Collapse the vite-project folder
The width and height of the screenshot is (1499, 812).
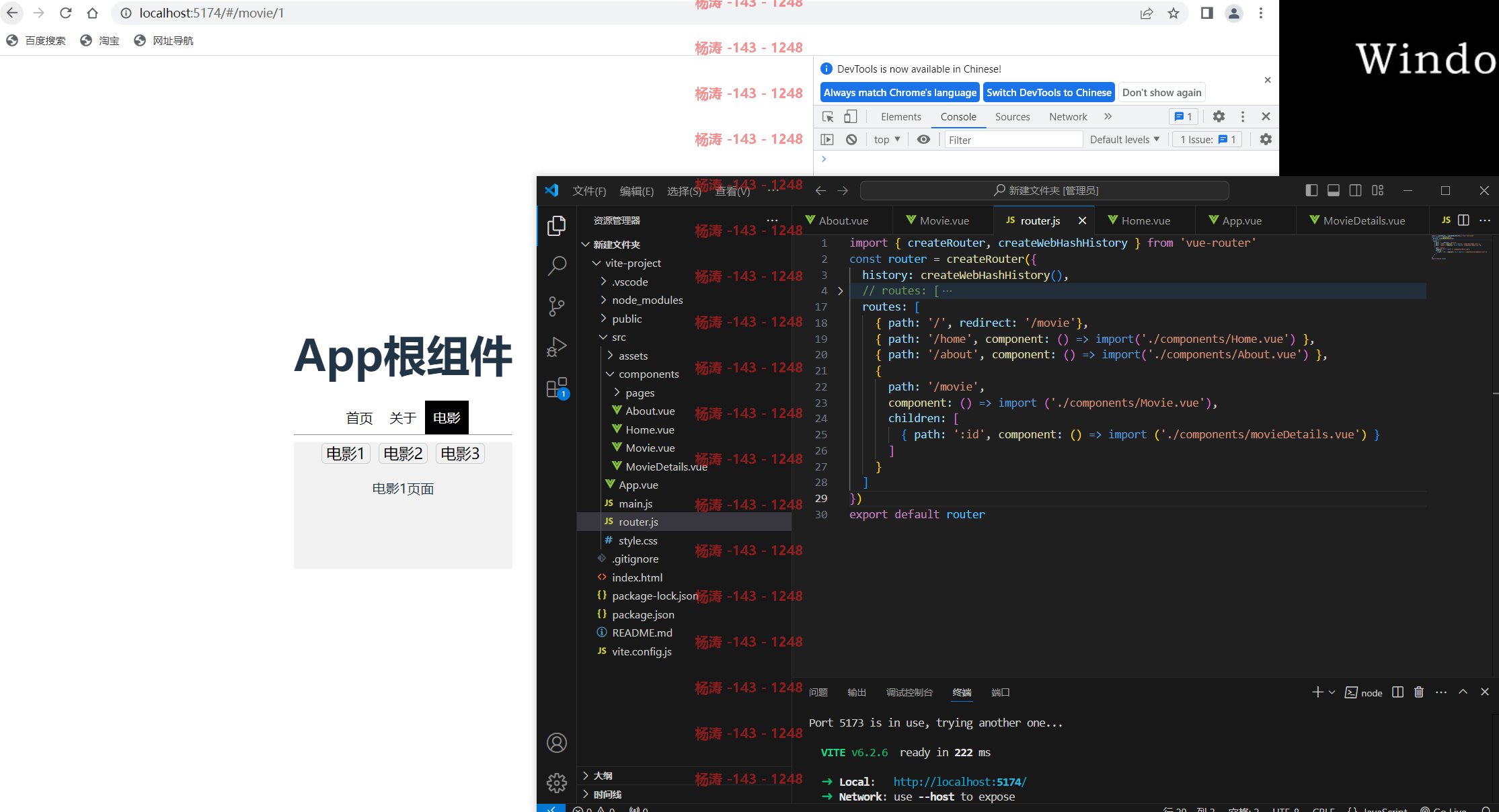click(597, 263)
